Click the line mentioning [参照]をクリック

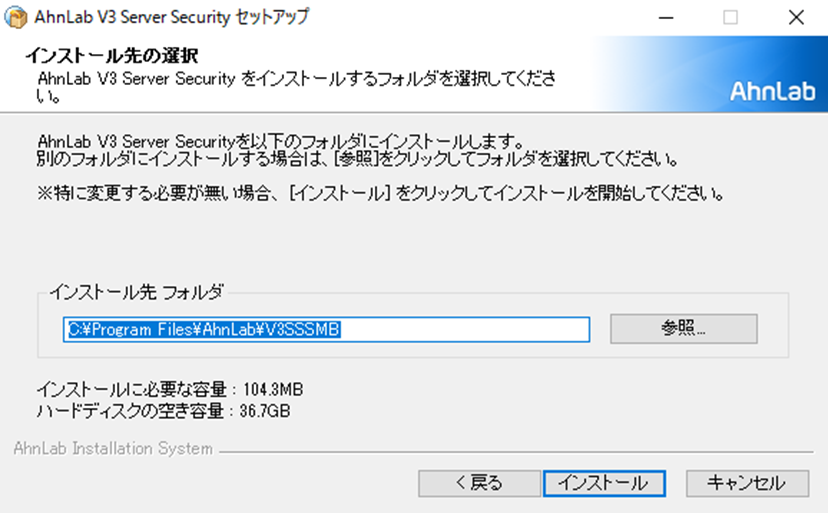pos(357,158)
